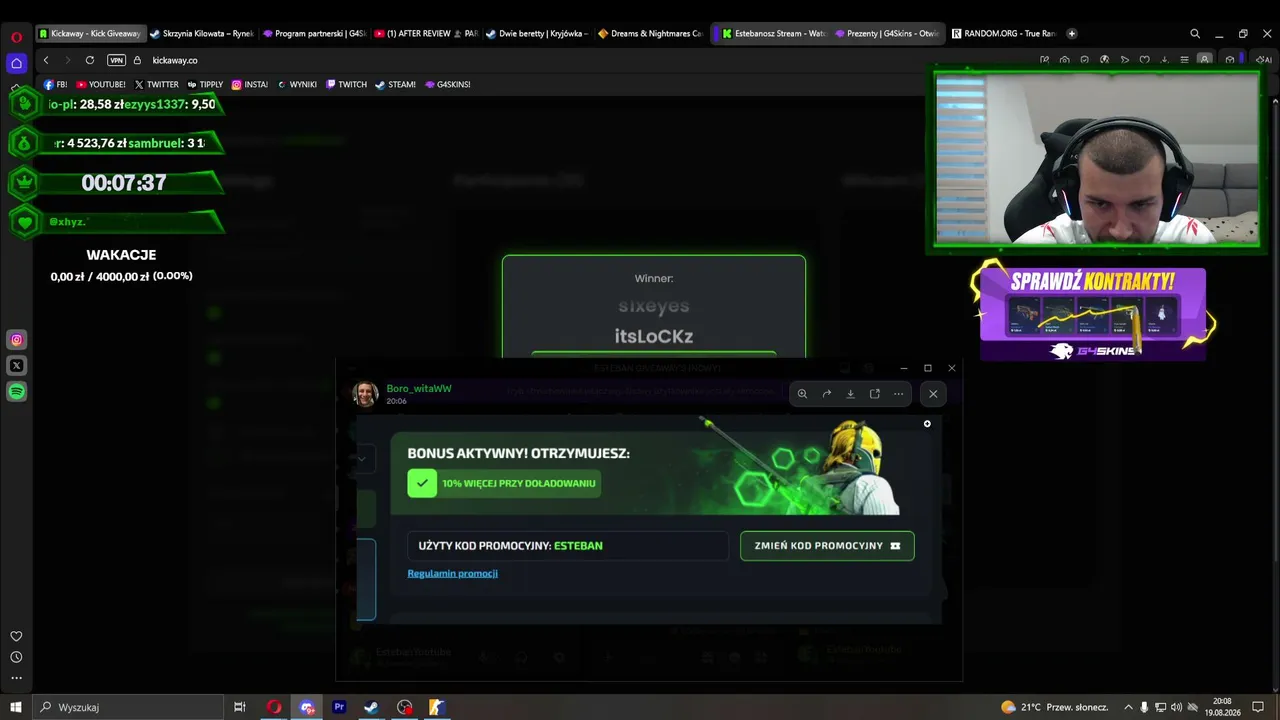
Task: Open FB! bookmark
Action: (56, 85)
